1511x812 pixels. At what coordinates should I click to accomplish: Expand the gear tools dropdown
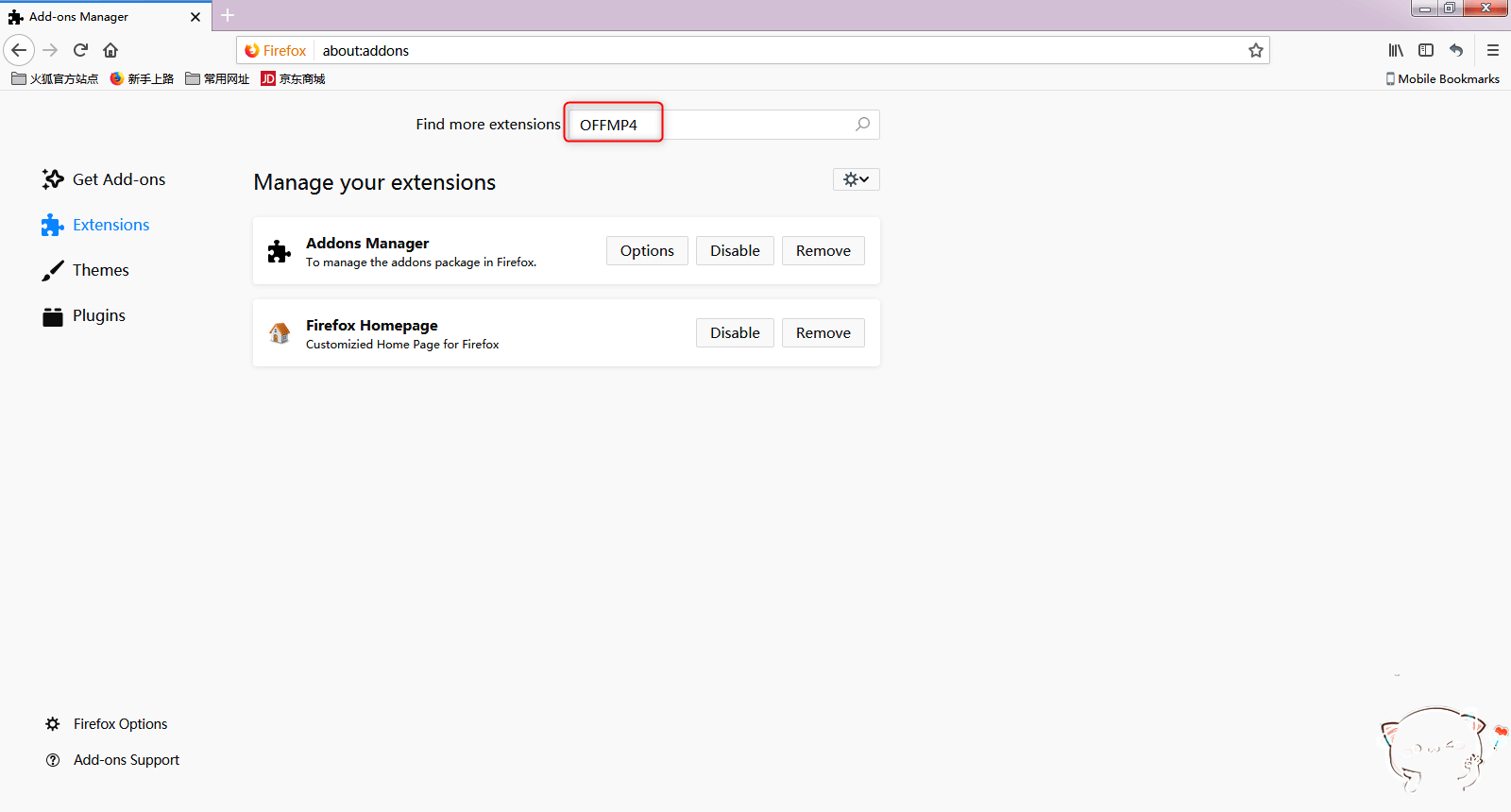856,179
